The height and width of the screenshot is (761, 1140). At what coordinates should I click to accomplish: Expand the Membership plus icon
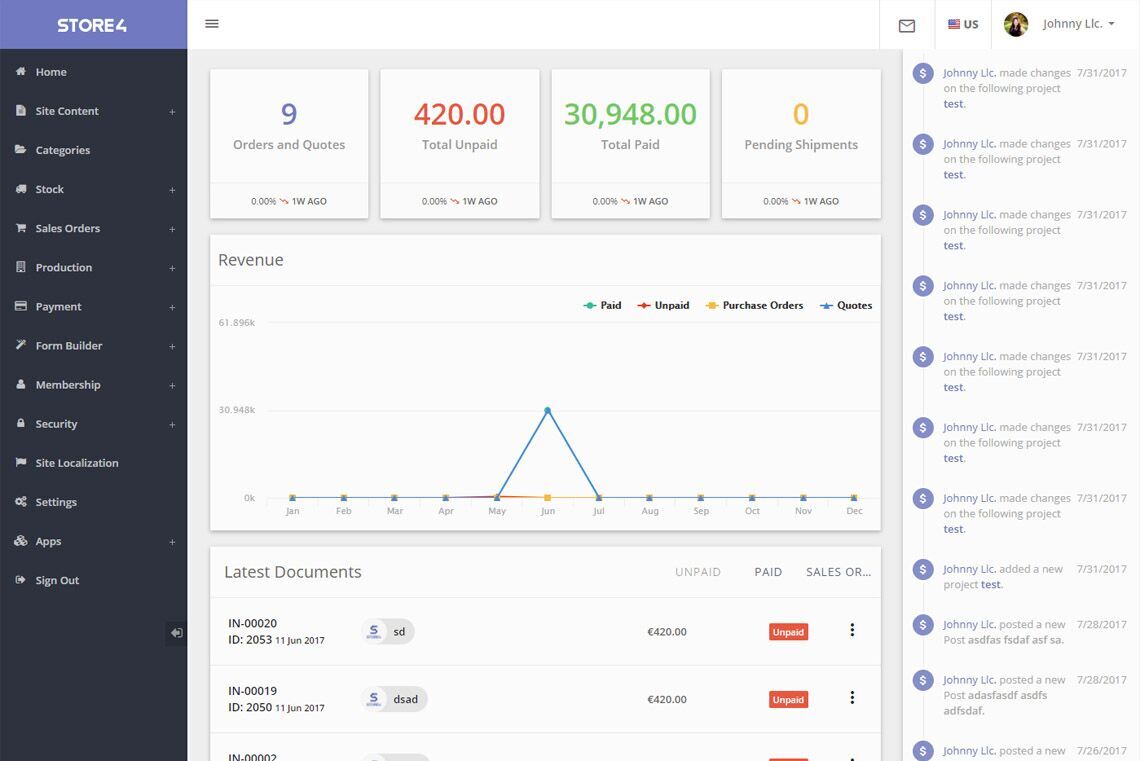pos(172,386)
